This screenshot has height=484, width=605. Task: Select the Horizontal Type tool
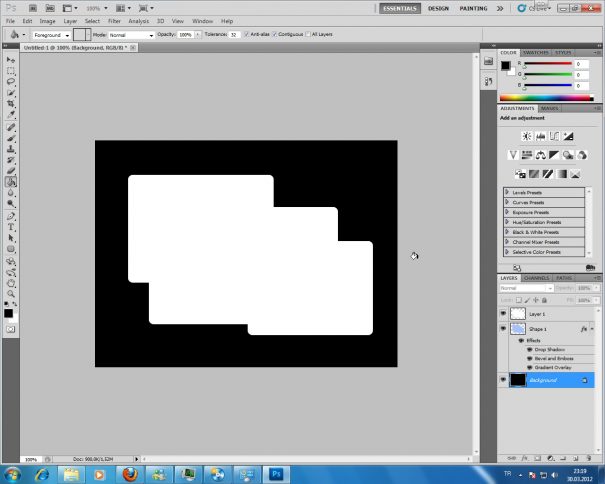click(x=11, y=227)
